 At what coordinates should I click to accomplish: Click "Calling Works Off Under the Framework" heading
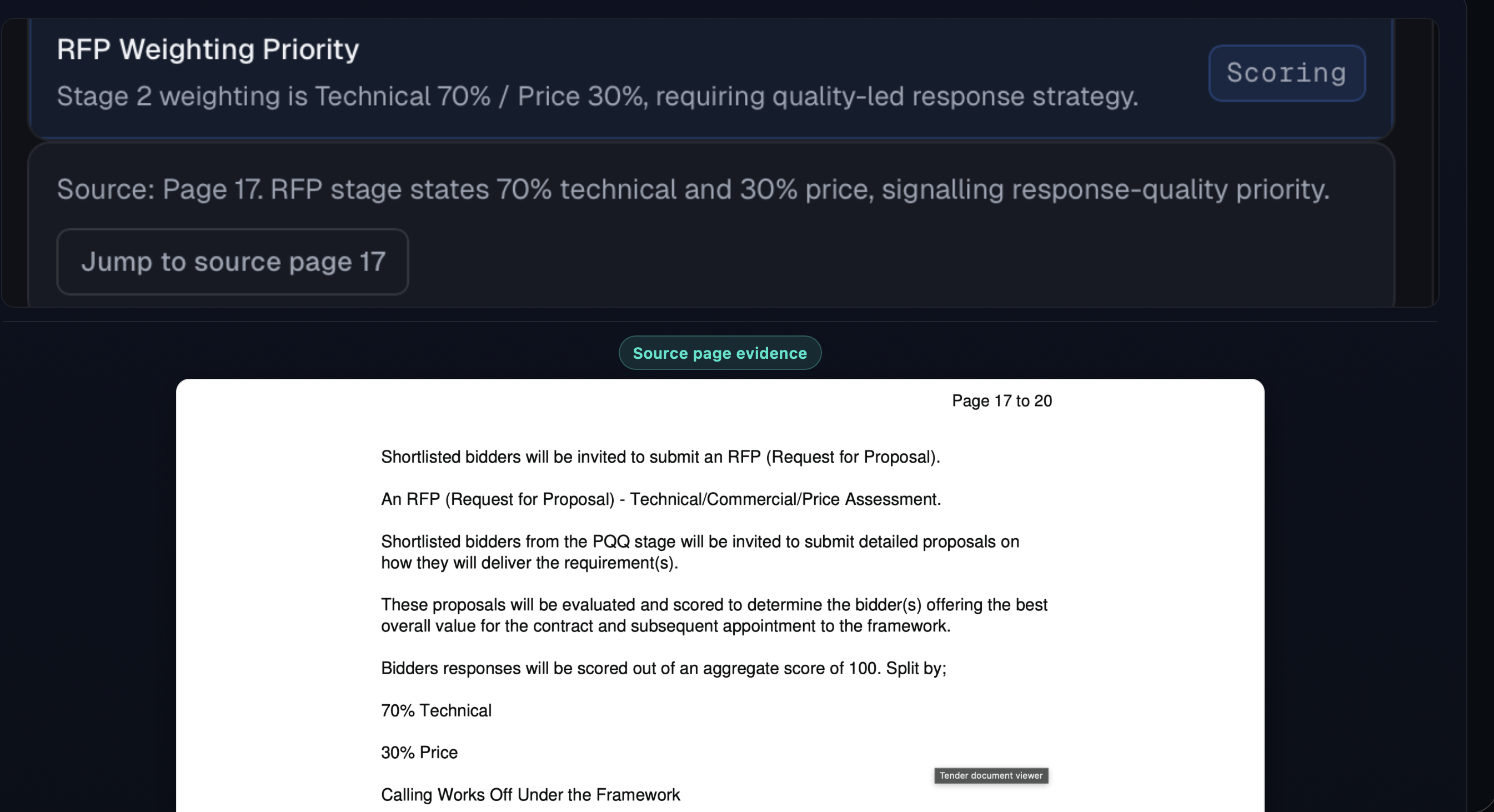(x=530, y=795)
